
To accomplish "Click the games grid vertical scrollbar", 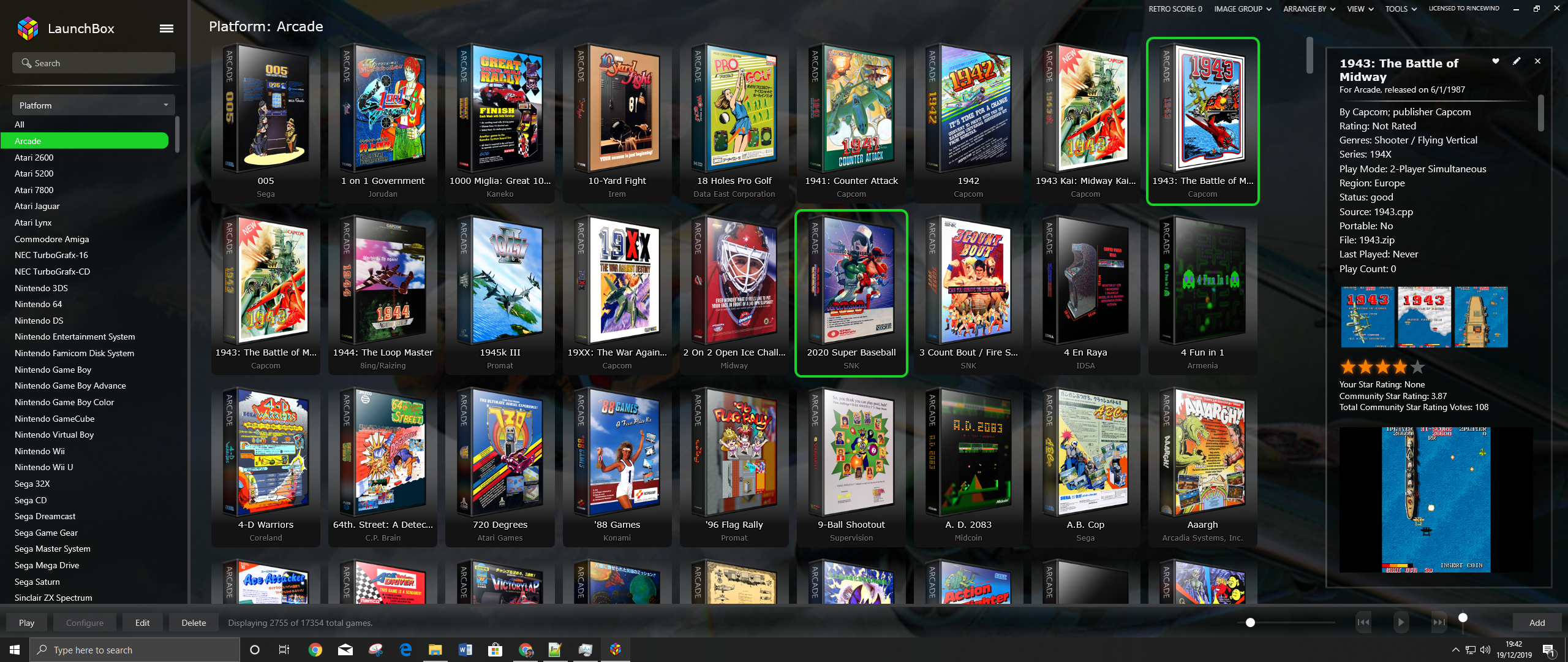I will pyautogui.click(x=1310, y=55).
